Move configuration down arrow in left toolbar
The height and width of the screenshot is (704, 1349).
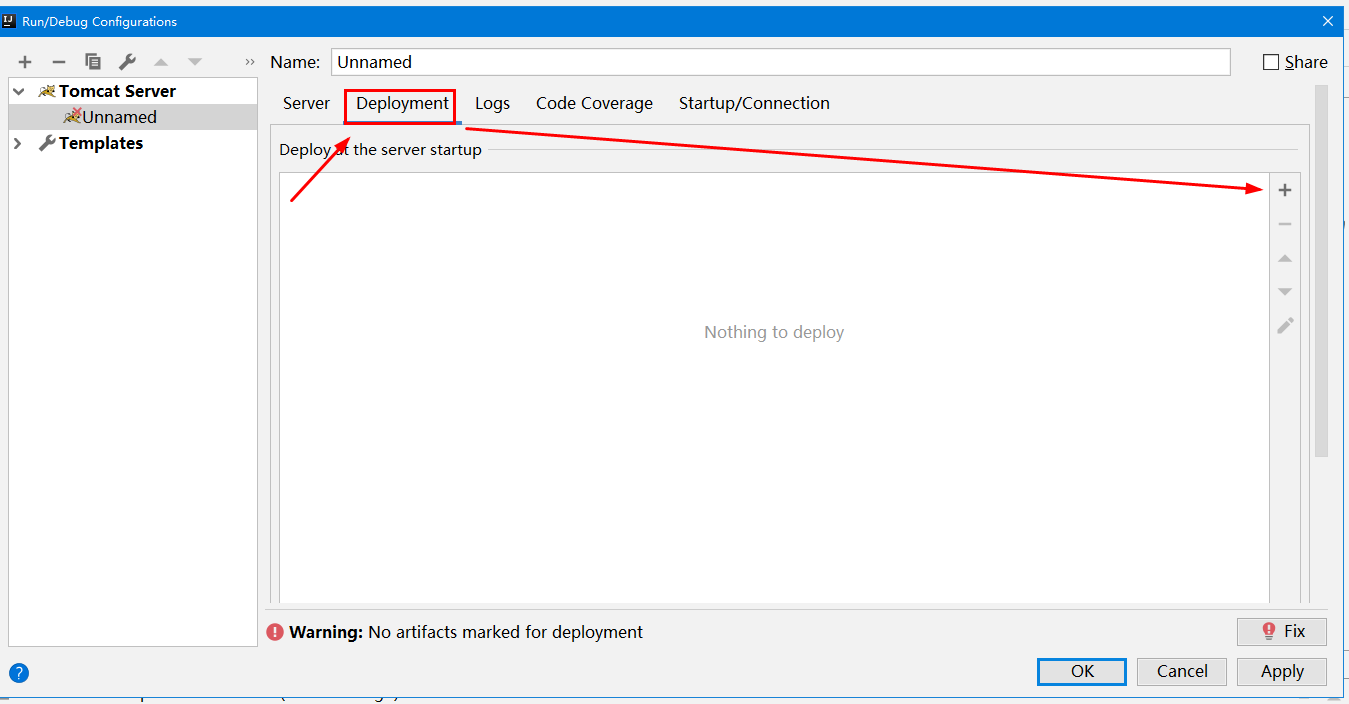[195, 62]
